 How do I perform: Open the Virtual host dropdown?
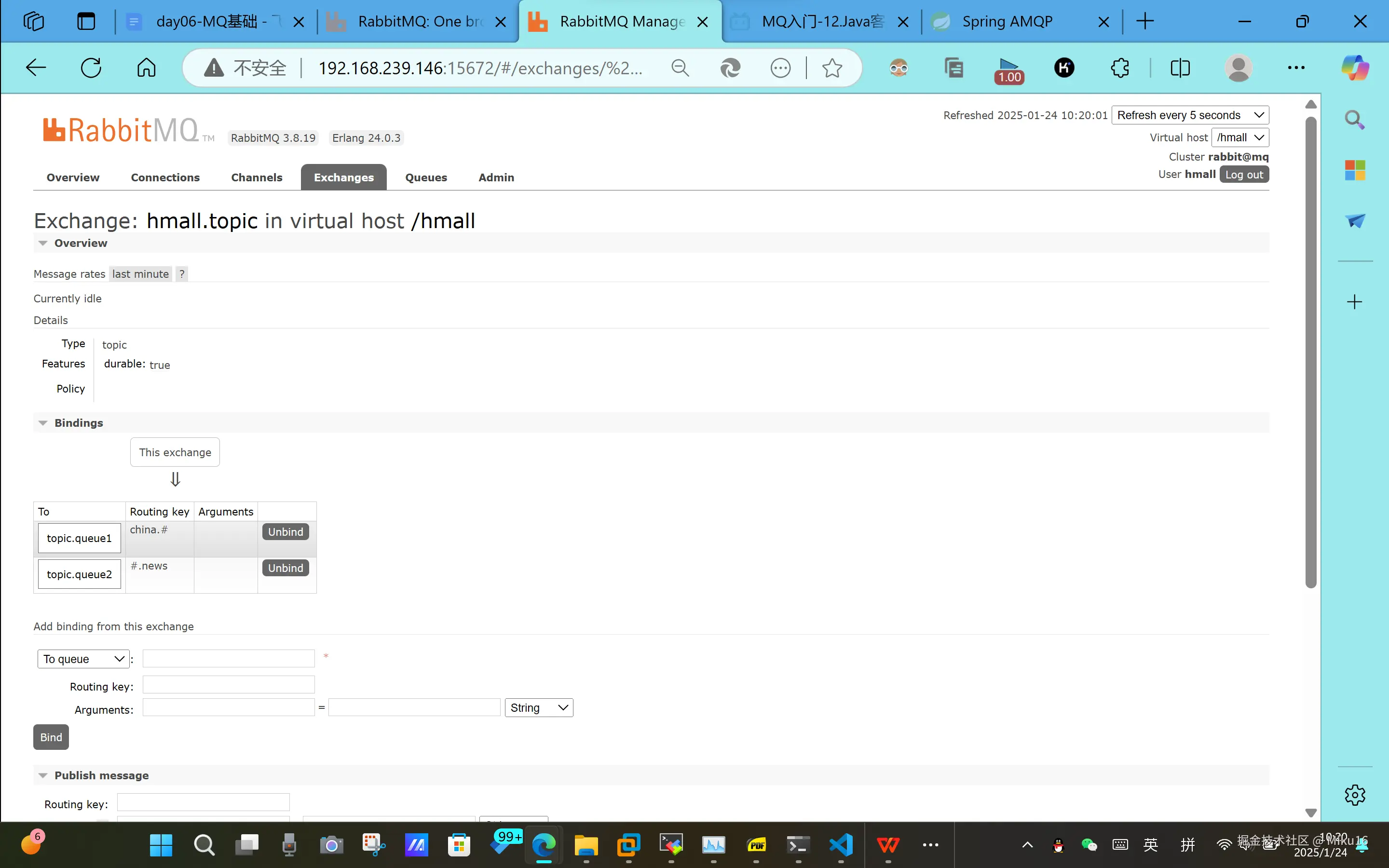tap(1240, 137)
